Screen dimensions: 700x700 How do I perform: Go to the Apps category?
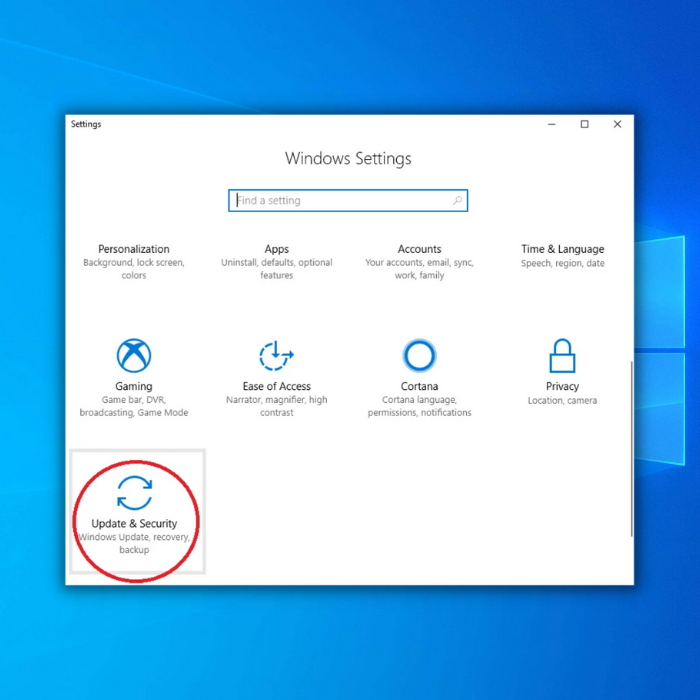click(277, 249)
